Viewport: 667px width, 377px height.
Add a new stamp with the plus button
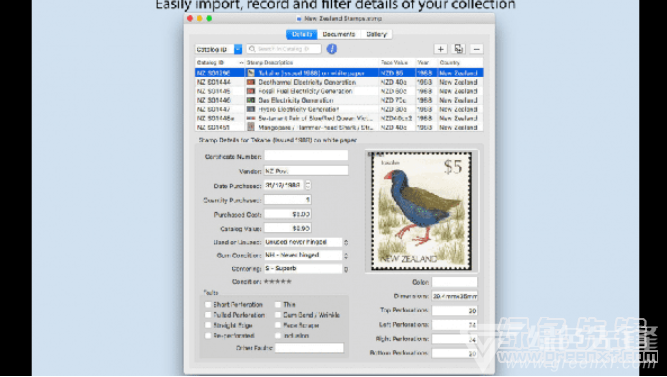pyautogui.click(x=441, y=49)
